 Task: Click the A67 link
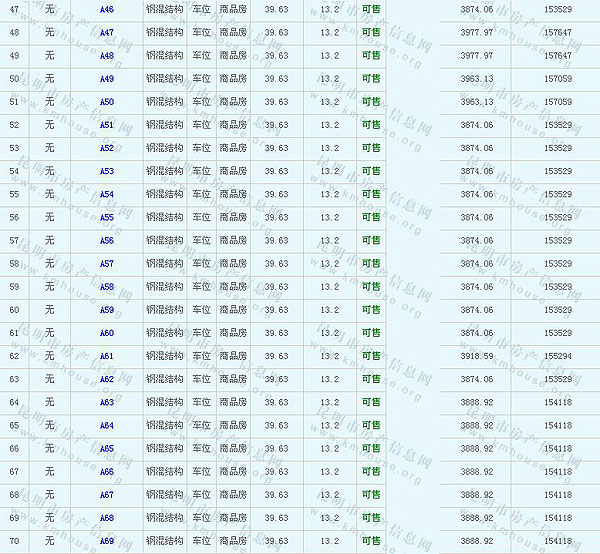[x=107, y=494]
